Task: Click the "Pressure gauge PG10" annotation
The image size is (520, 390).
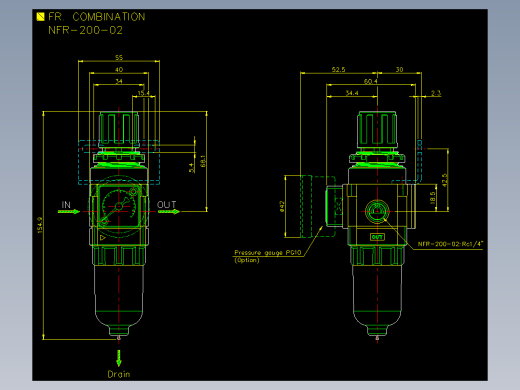Action: [268, 253]
